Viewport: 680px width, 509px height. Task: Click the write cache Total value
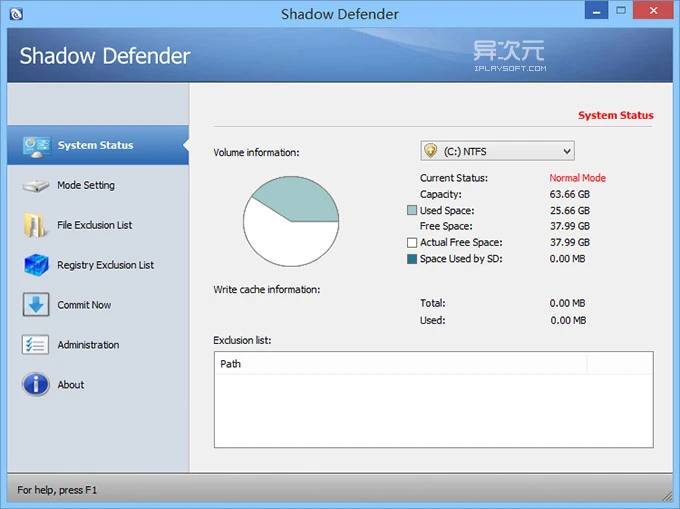567,303
